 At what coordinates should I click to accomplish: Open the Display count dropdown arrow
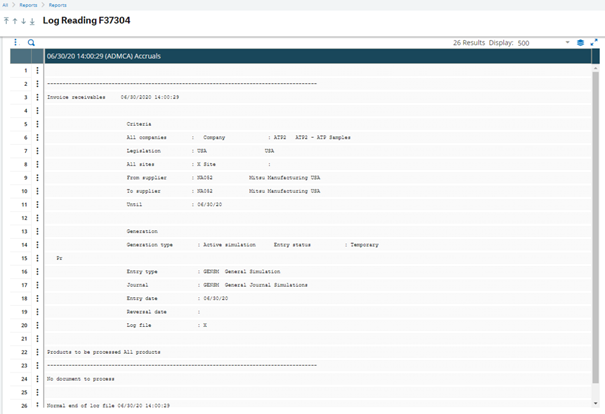pyautogui.click(x=567, y=43)
